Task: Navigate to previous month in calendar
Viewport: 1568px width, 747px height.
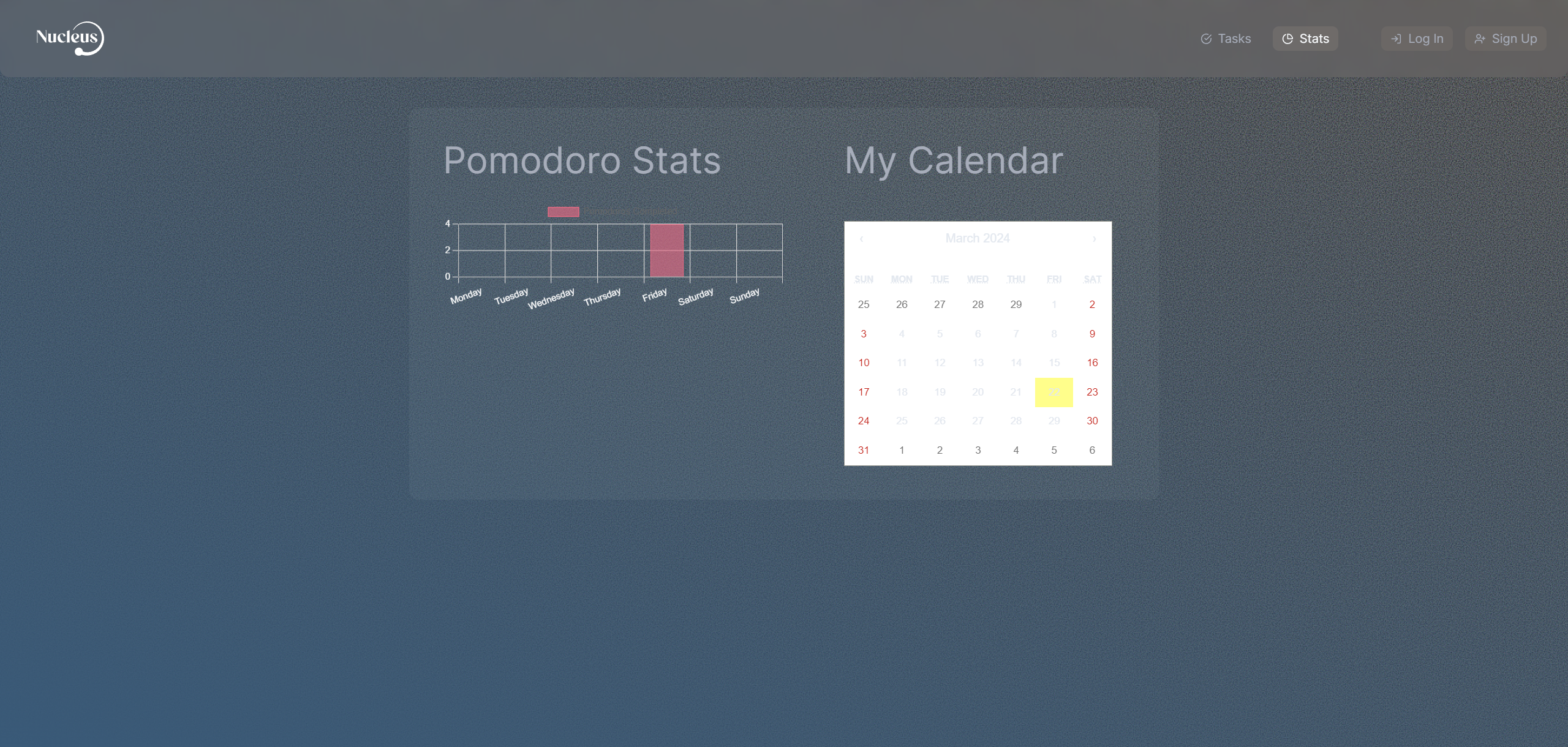Action: tap(861, 238)
